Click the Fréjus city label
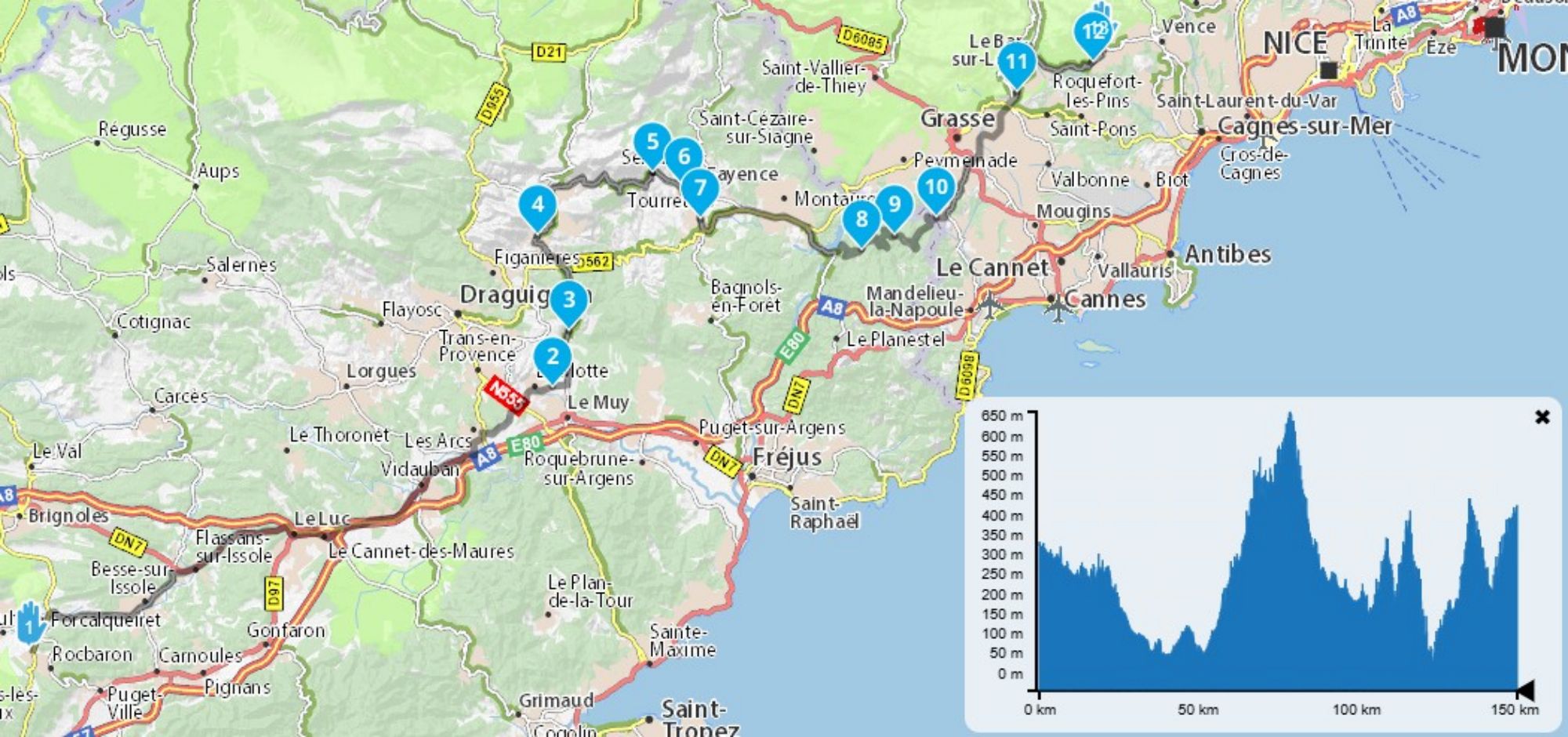Screen dimensions: 1568x737 pos(787,457)
